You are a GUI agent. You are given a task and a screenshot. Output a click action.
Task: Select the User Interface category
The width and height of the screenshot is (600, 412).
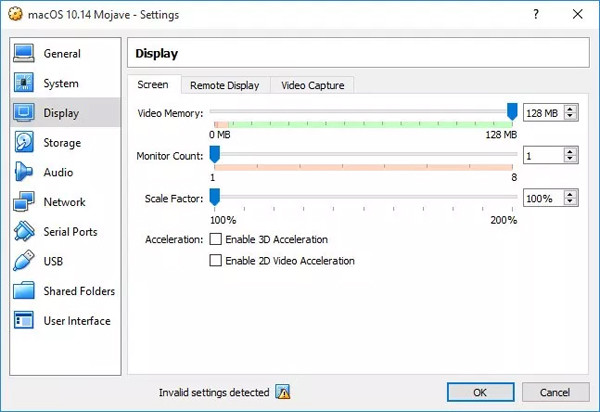(x=77, y=321)
